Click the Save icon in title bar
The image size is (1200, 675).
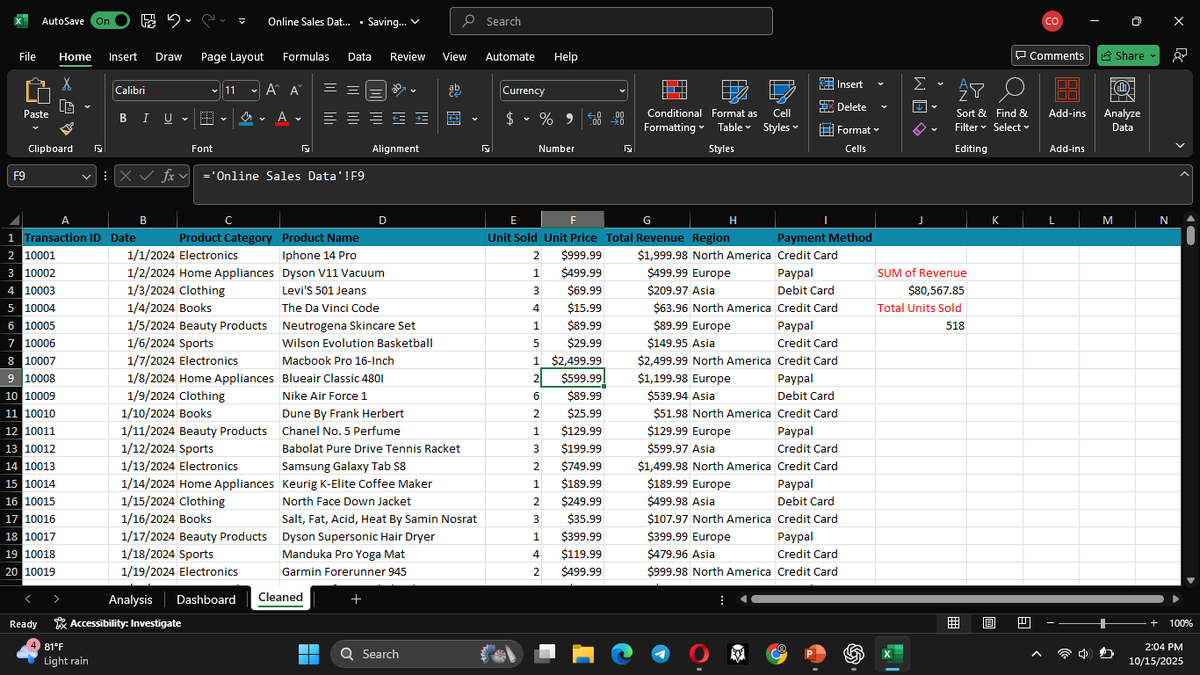click(x=147, y=21)
